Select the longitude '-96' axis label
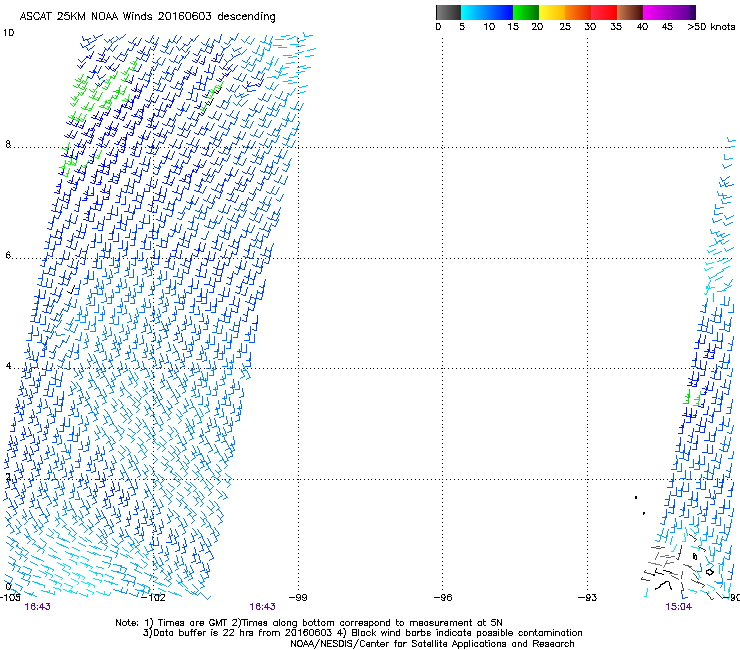740x650 pixels. click(x=442, y=598)
